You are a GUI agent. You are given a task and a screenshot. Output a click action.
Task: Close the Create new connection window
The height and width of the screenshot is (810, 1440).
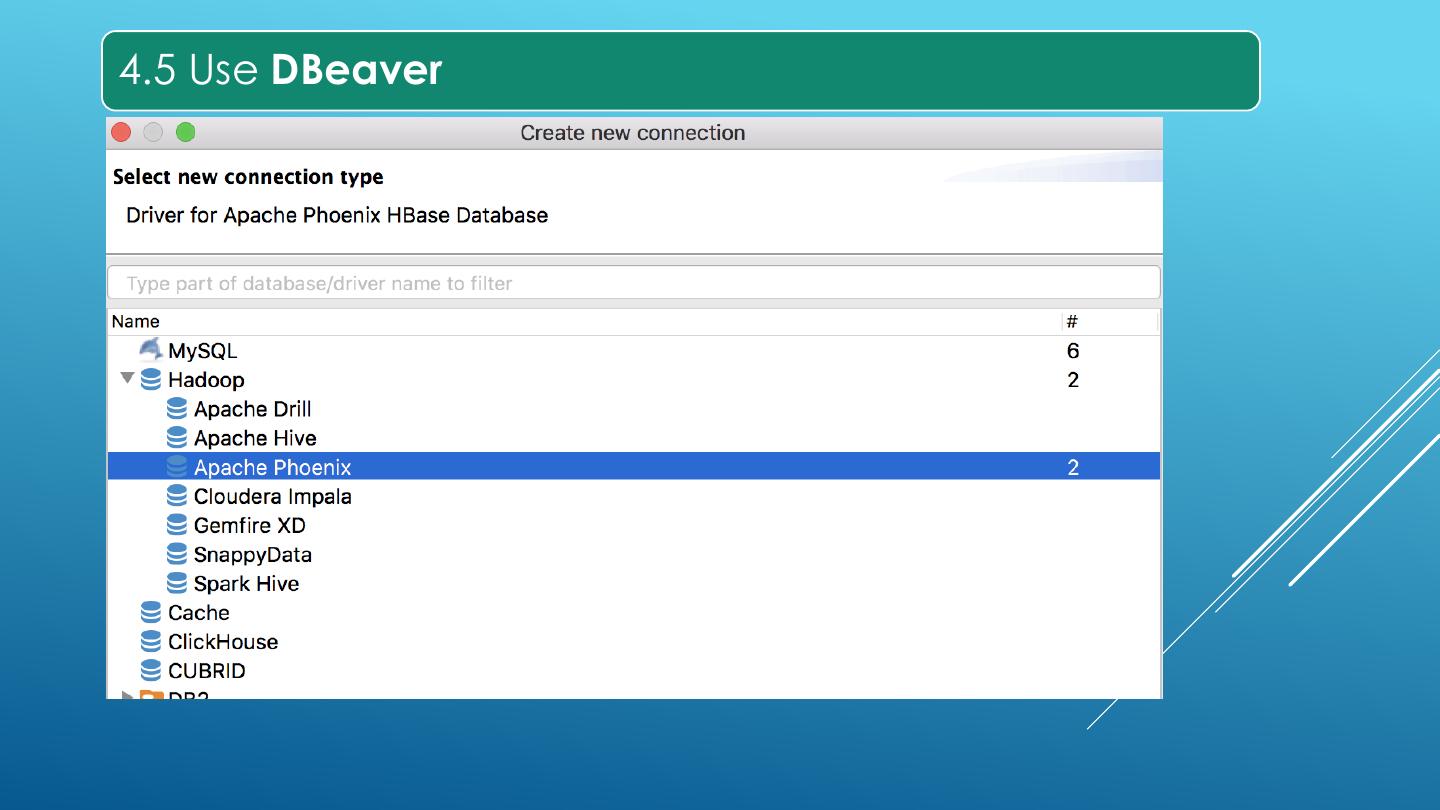coord(122,133)
